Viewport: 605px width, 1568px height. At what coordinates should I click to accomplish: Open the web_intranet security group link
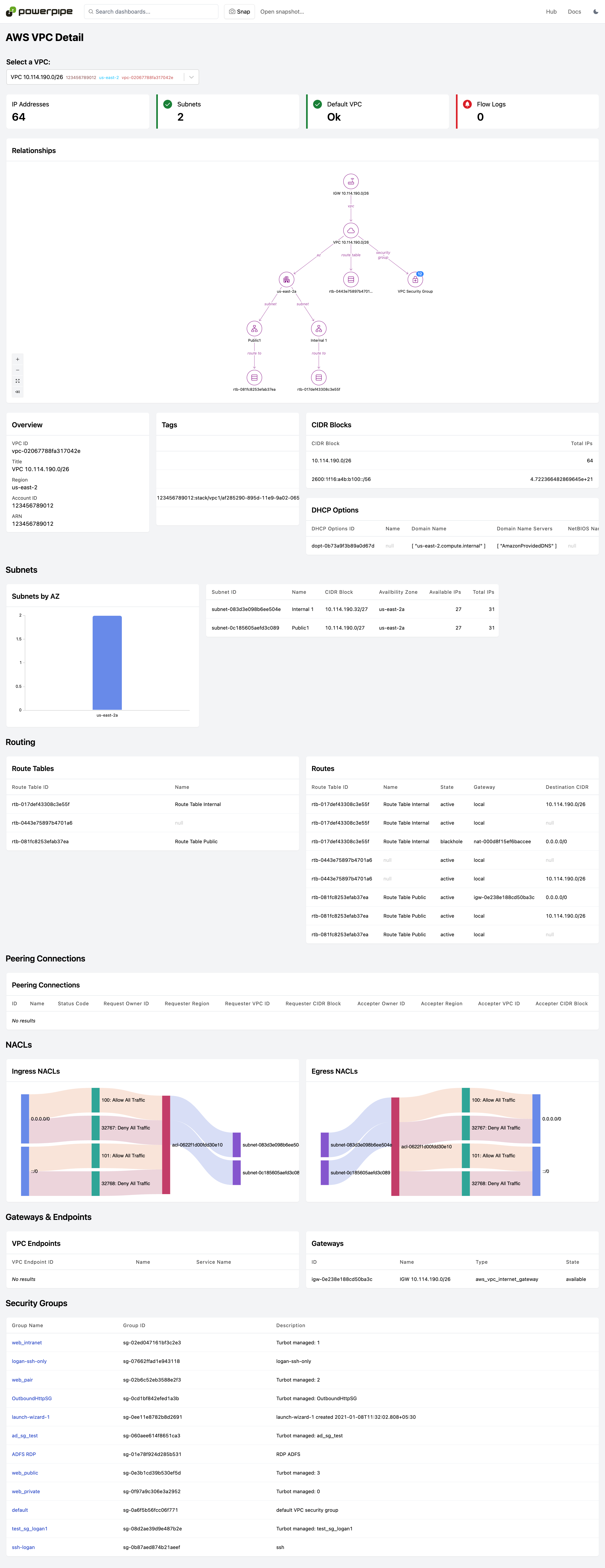tap(27, 1342)
